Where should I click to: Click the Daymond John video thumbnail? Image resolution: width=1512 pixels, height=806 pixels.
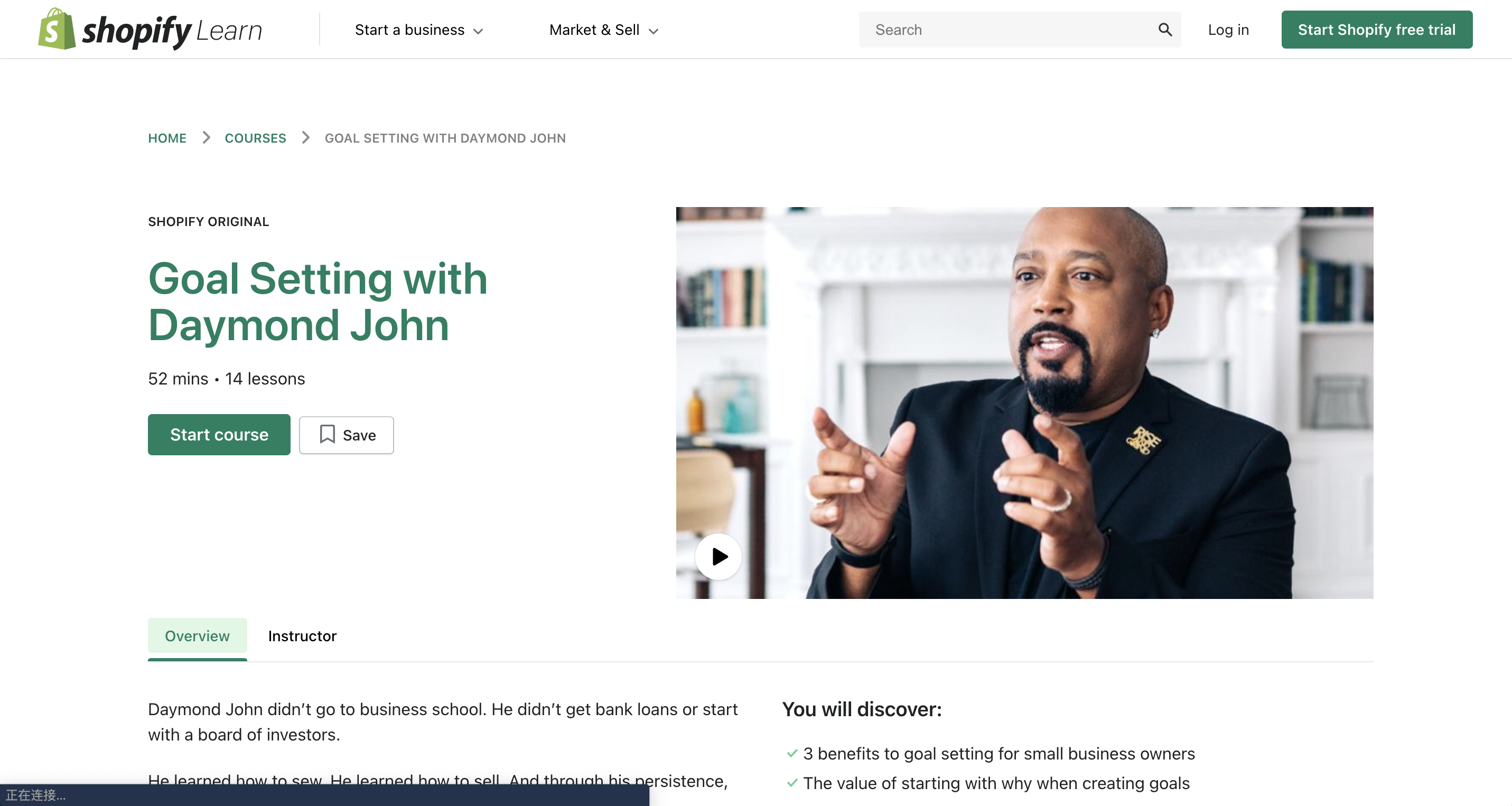(1024, 402)
